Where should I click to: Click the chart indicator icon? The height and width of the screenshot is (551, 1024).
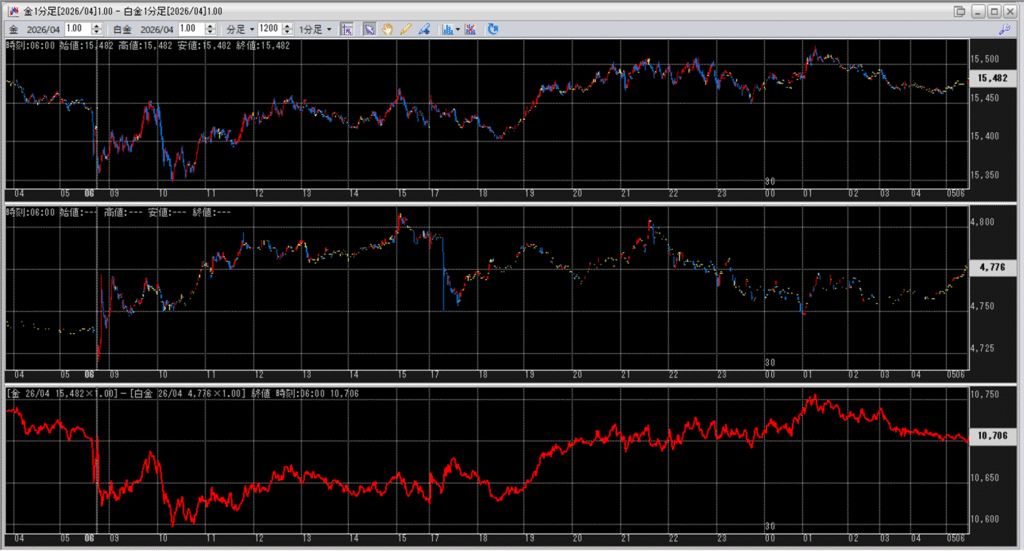point(446,29)
